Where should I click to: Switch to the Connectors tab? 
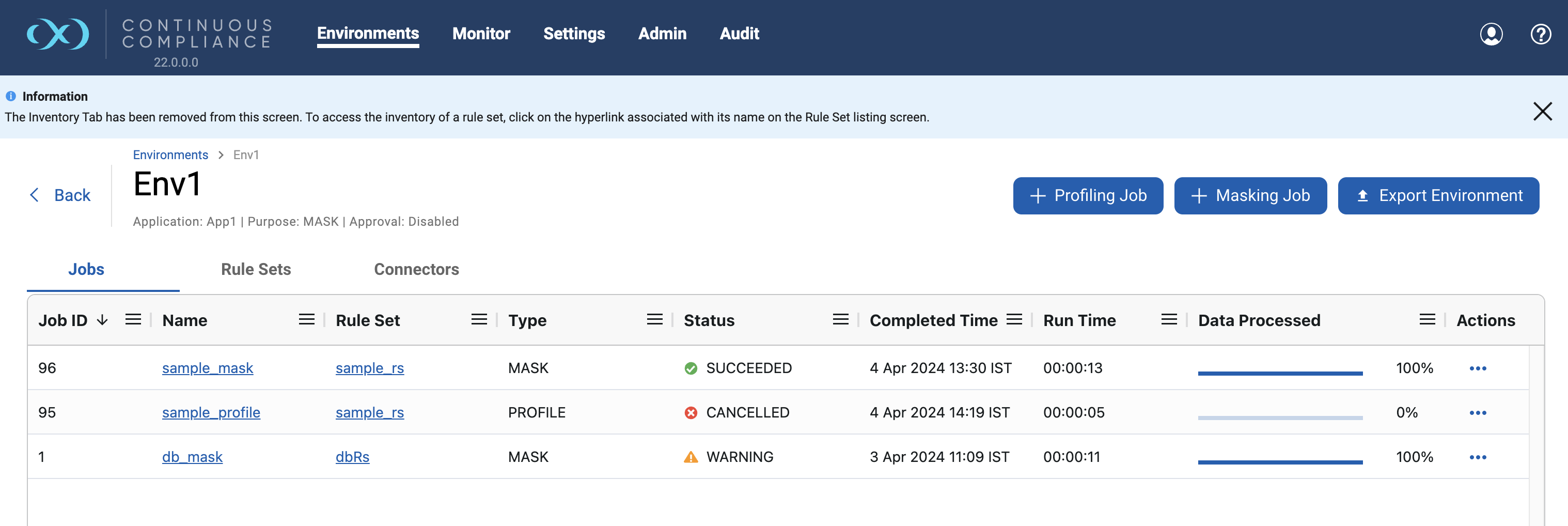tap(416, 269)
